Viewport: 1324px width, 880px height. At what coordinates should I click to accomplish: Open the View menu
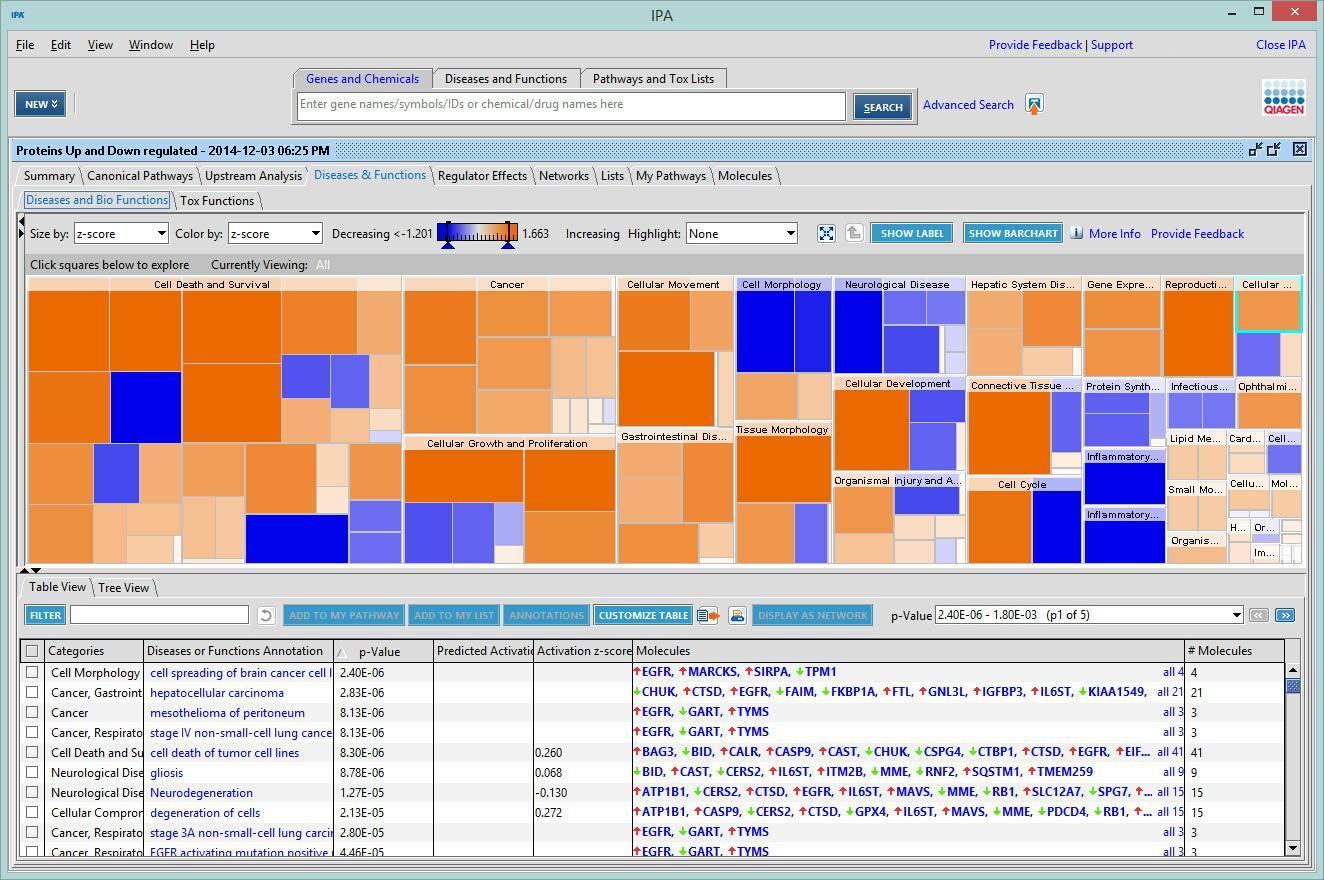tap(100, 45)
